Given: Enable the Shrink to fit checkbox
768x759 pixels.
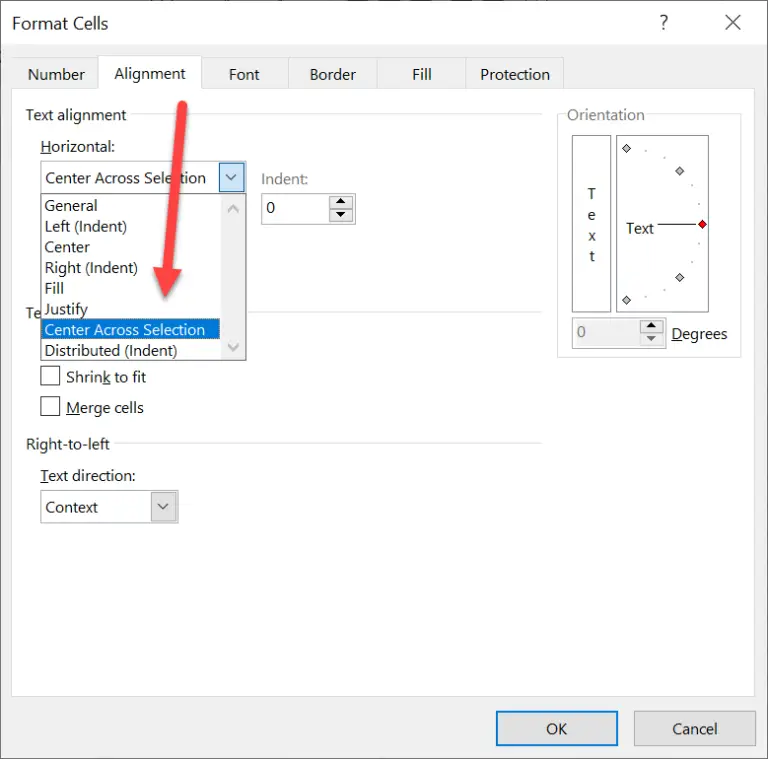Looking at the screenshot, I should (x=50, y=377).
